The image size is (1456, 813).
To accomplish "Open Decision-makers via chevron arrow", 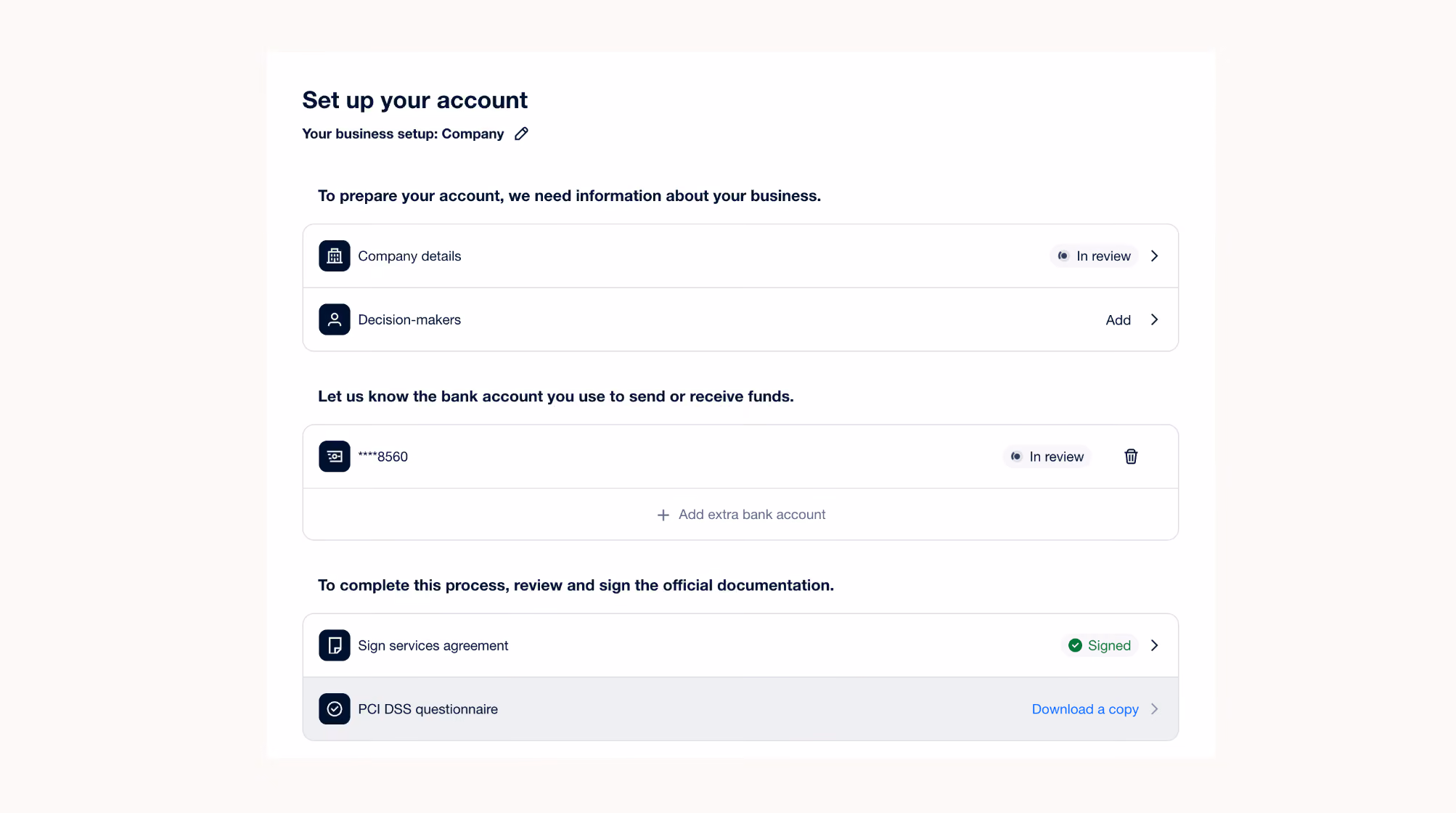I will 1154,319.
